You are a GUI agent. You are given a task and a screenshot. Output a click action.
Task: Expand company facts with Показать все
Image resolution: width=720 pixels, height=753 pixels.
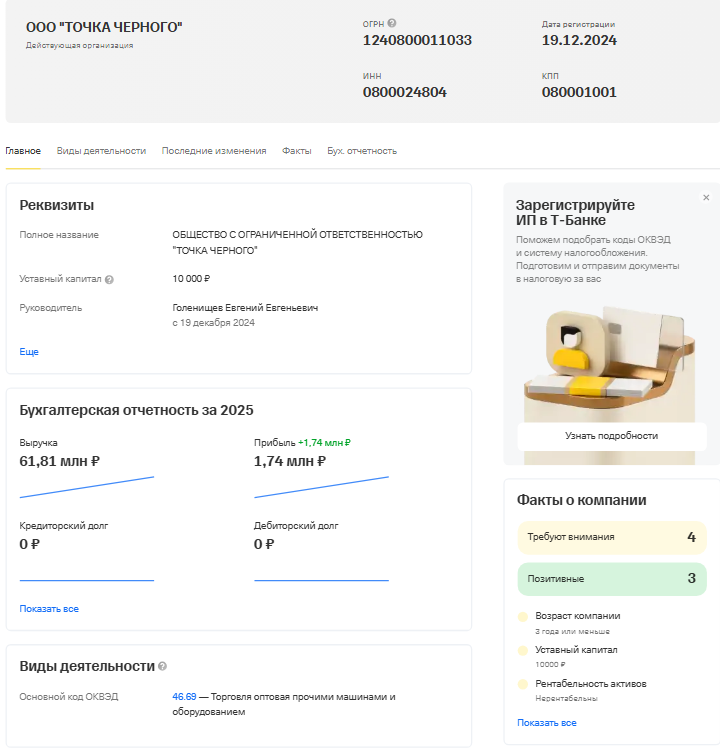[546, 723]
